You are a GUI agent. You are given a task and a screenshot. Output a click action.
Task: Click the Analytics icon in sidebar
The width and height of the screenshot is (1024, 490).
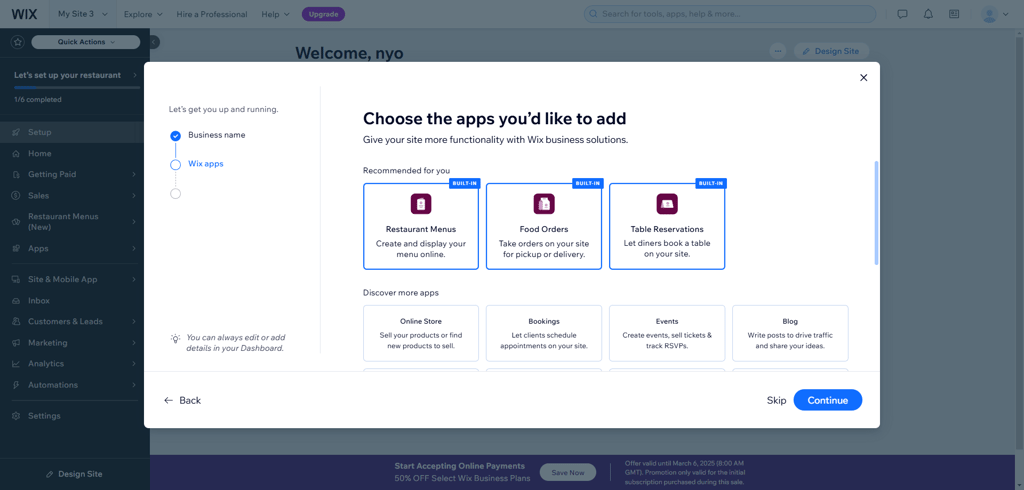point(16,364)
